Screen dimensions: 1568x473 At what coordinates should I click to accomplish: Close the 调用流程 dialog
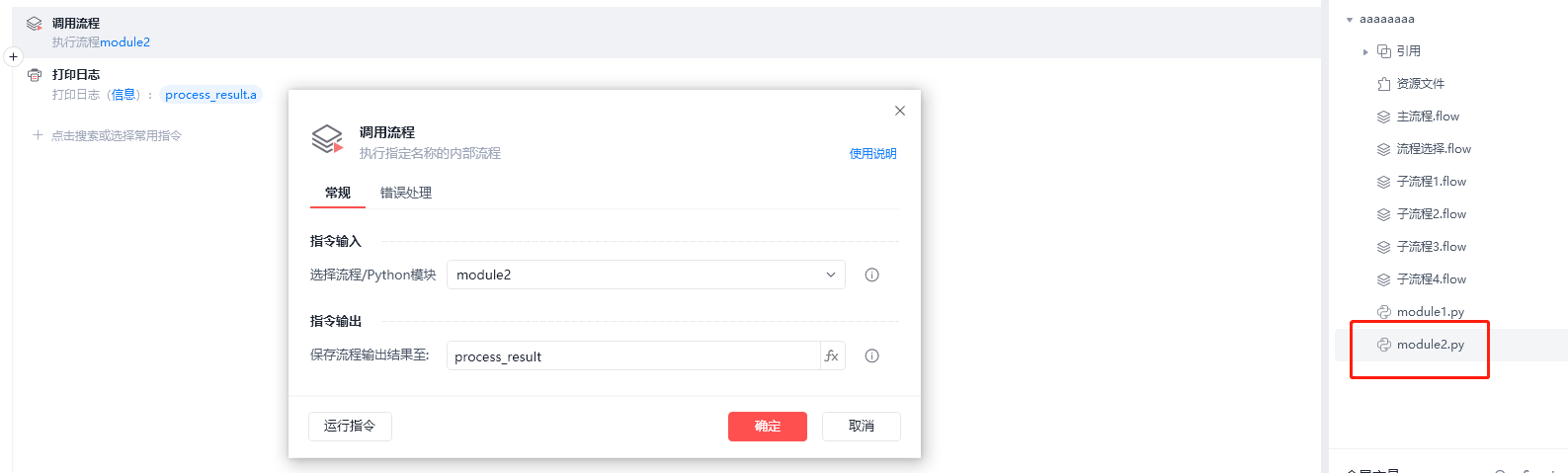pos(900,111)
